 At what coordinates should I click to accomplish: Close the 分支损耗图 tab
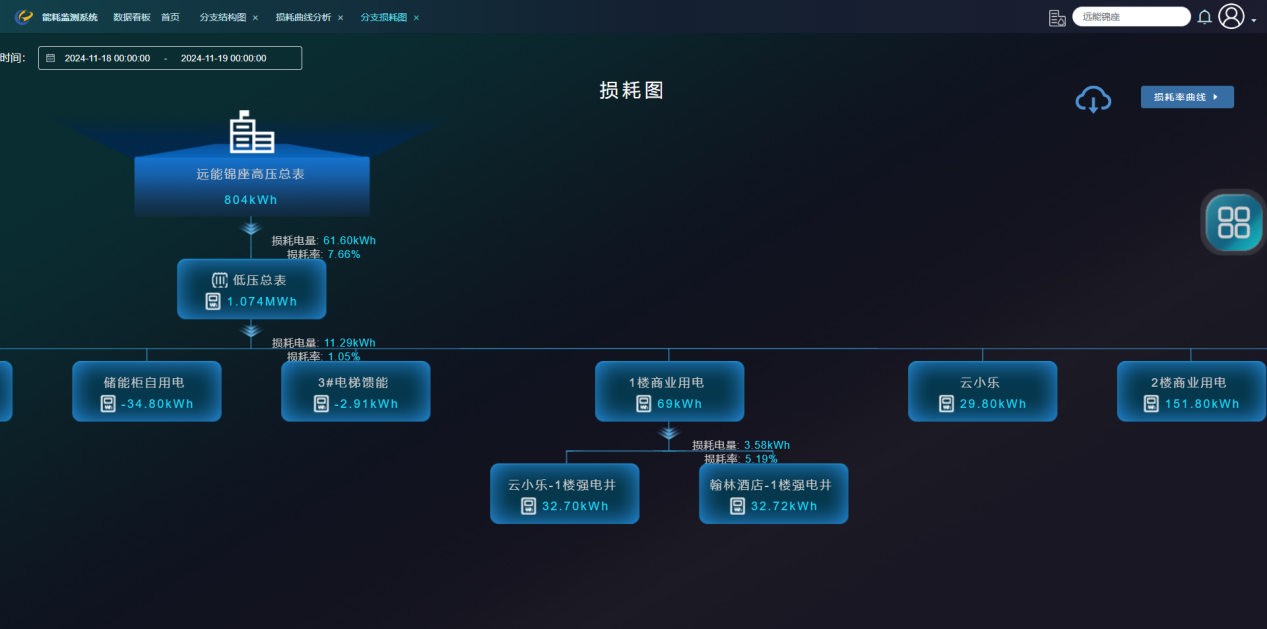tap(416, 18)
